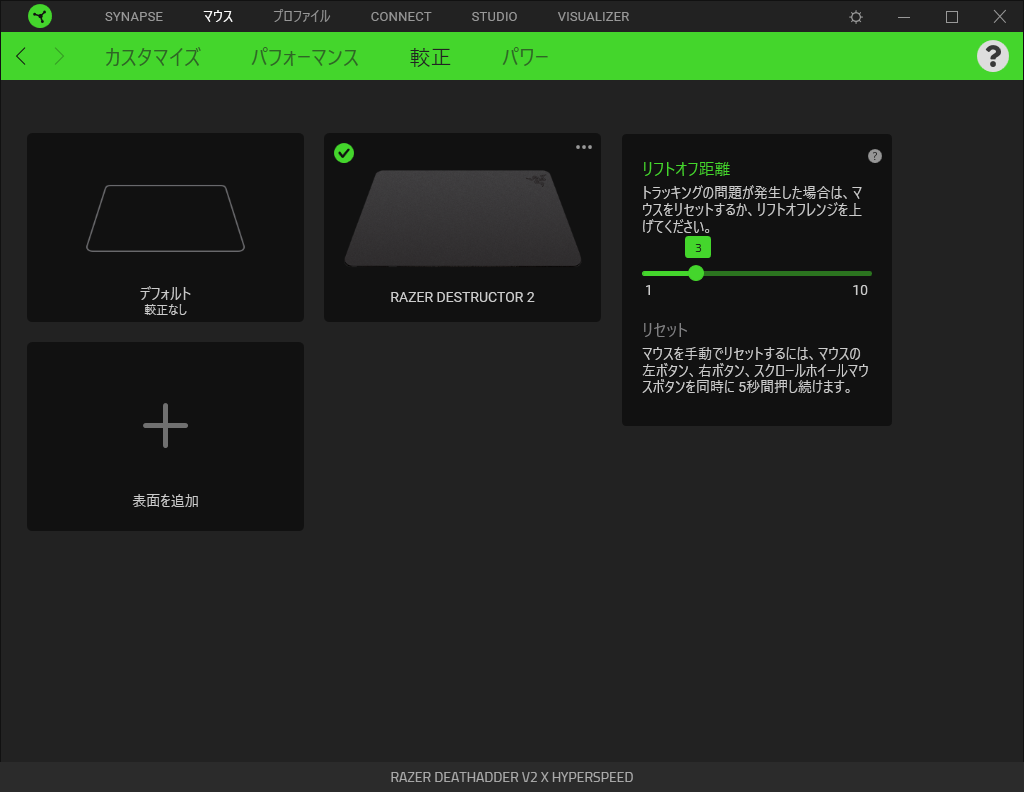Open the CONNECT tab

(x=401, y=16)
